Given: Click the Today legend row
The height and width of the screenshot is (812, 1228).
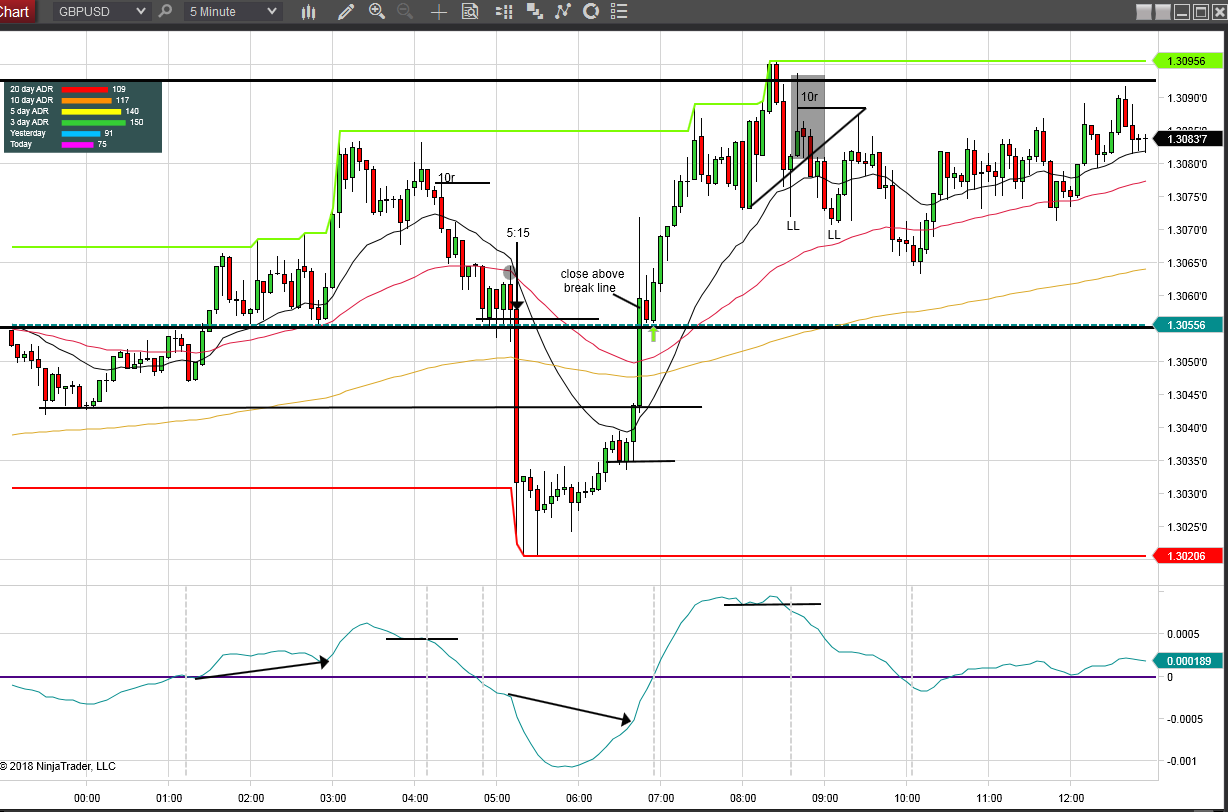Looking at the screenshot, I should [58, 144].
